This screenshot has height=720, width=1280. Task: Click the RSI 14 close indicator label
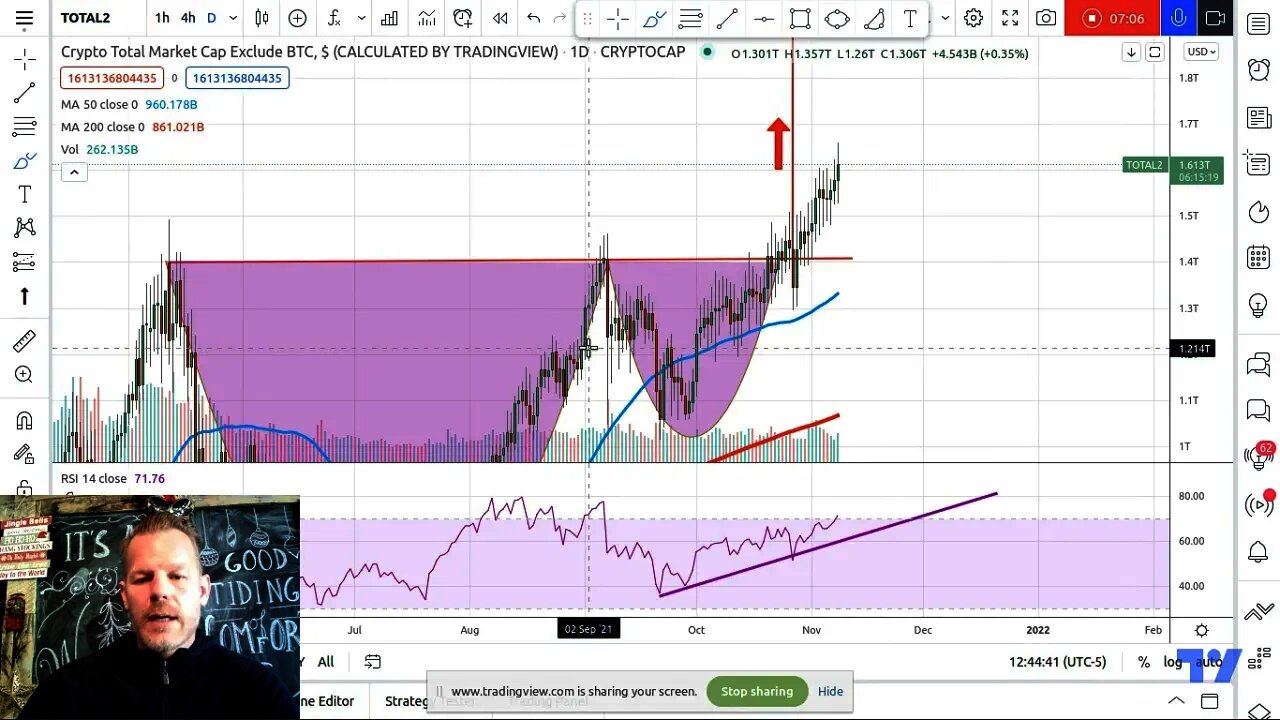(96, 478)
